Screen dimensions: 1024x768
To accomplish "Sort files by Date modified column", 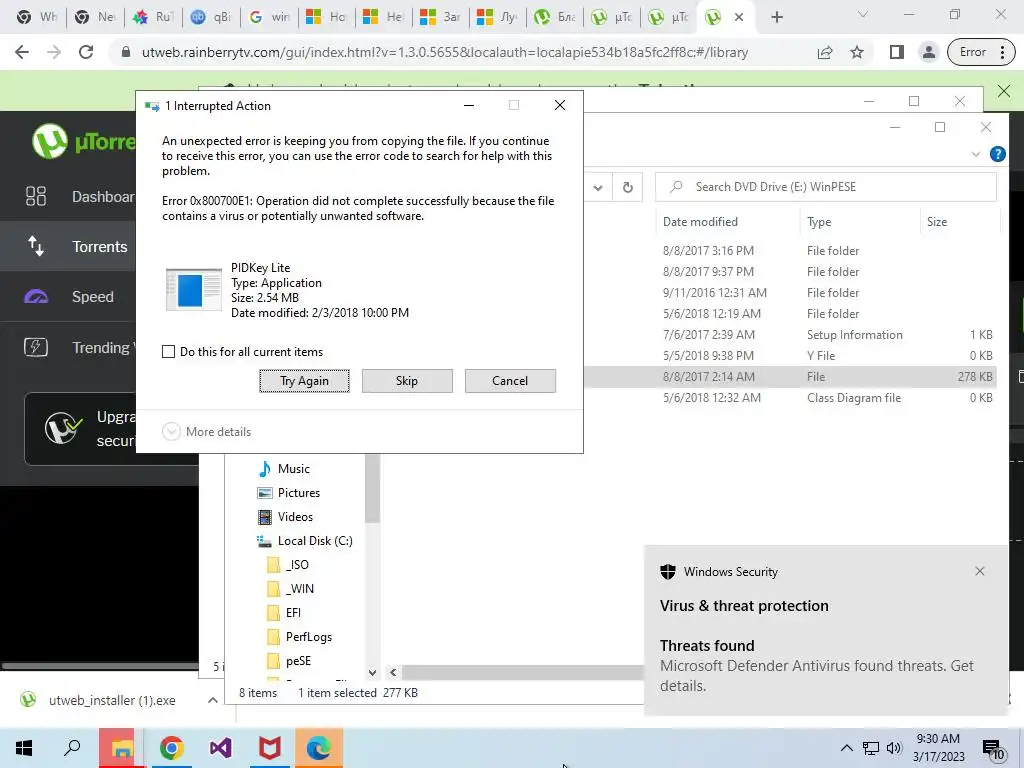I will pos(700,222).
